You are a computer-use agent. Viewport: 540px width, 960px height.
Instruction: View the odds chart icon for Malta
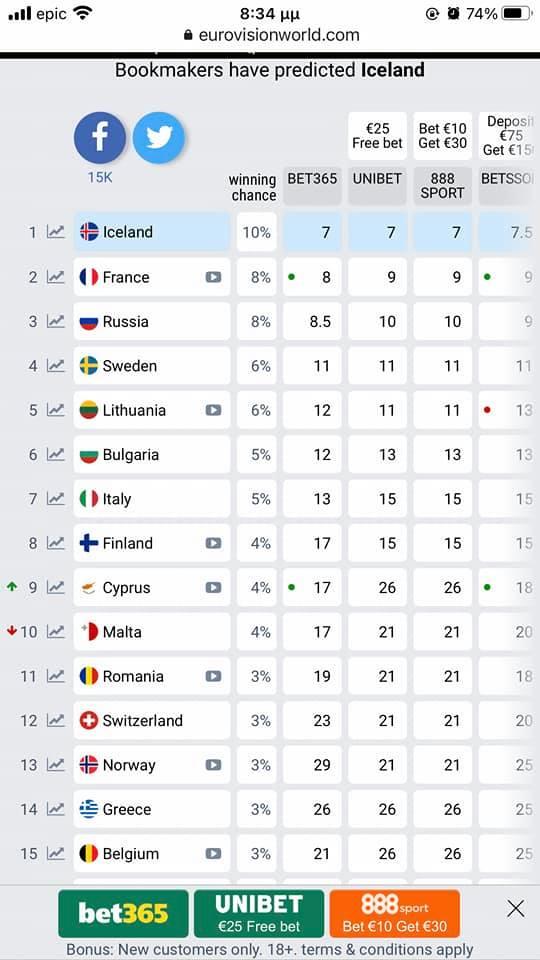(x=56, y=632)
